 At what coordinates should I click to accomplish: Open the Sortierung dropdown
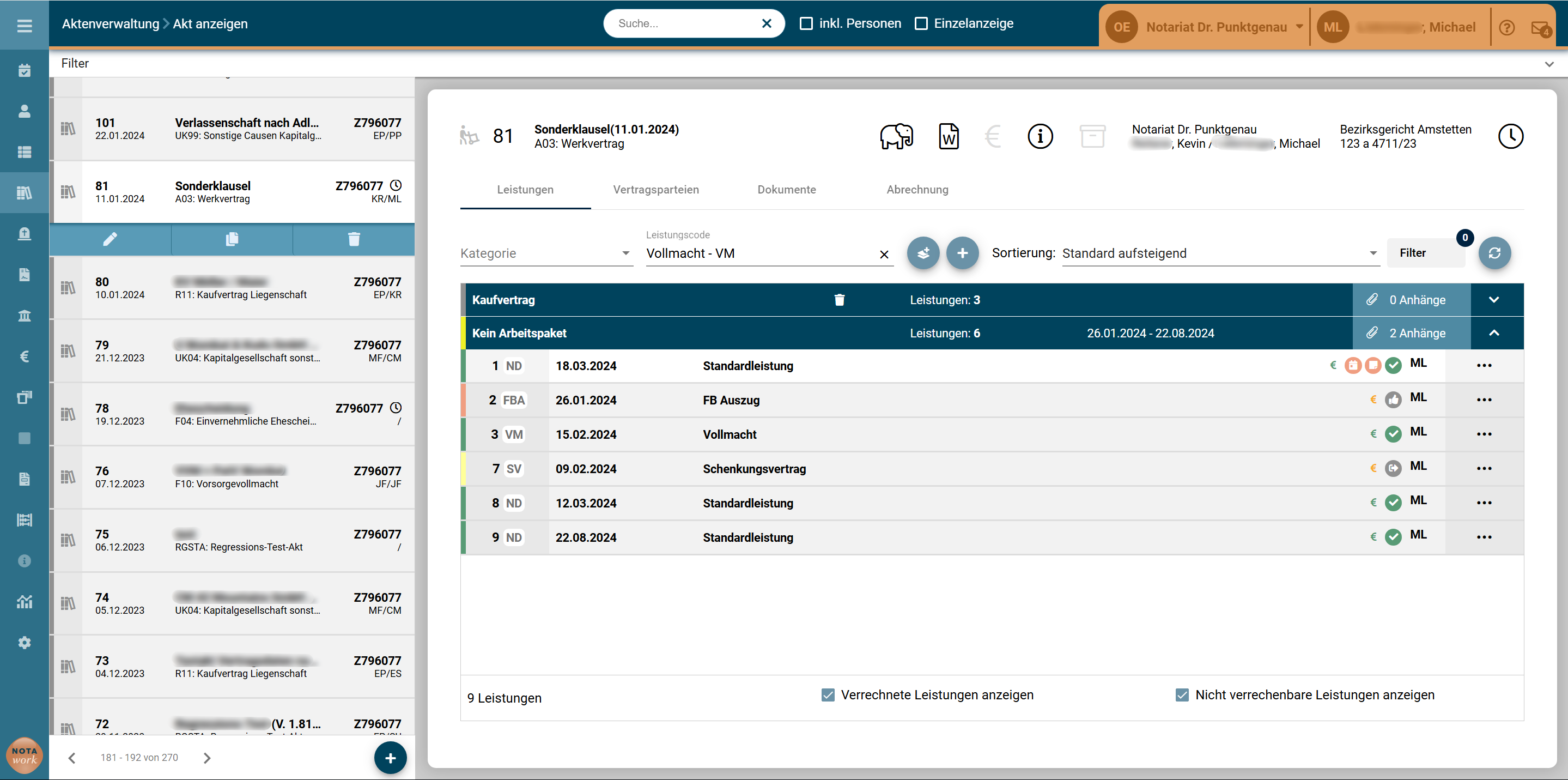[1220, 253]
